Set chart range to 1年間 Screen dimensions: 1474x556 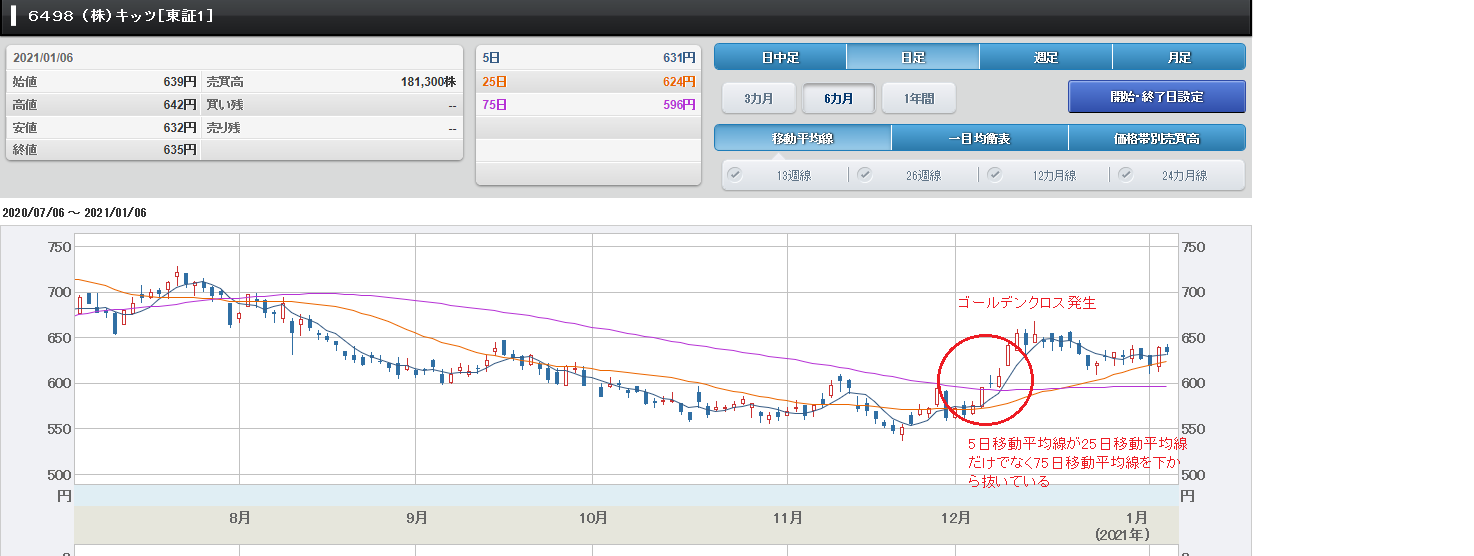(x=919, y=98)
